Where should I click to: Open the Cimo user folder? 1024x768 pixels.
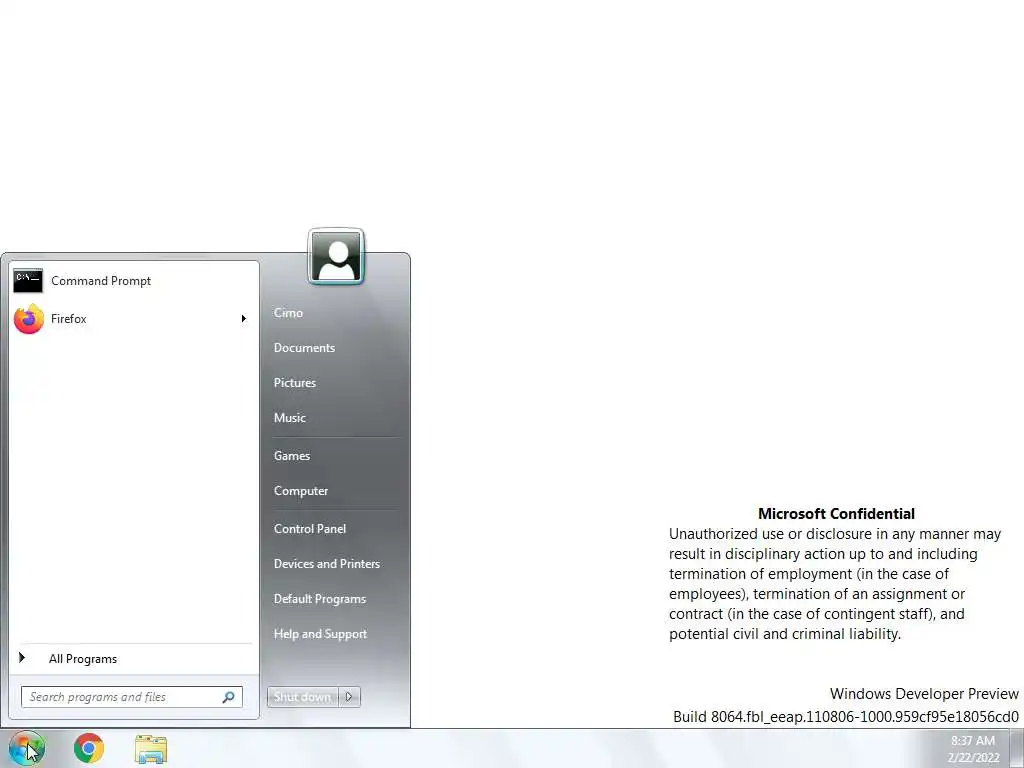click(x=288, y=313)
